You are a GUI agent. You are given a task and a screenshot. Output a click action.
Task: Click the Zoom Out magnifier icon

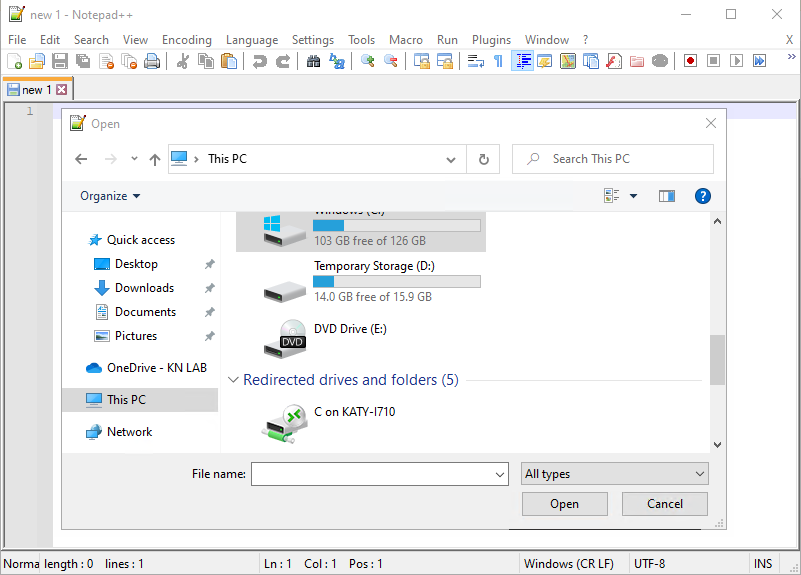[391, 61]
